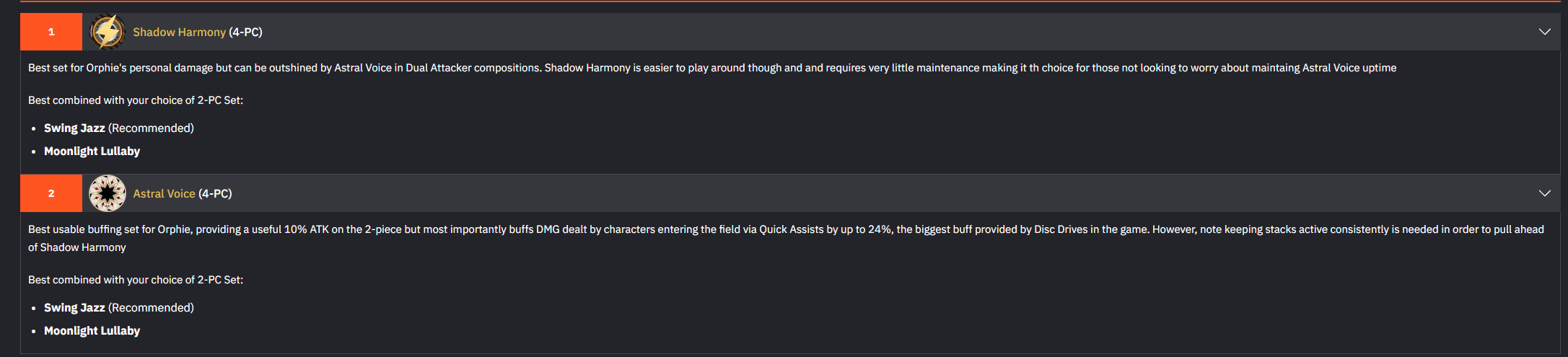Image resolution: width=1568 pixels, height=357 pixels.
Task: Open the Astral Voice set link
Action: (164, 194)
